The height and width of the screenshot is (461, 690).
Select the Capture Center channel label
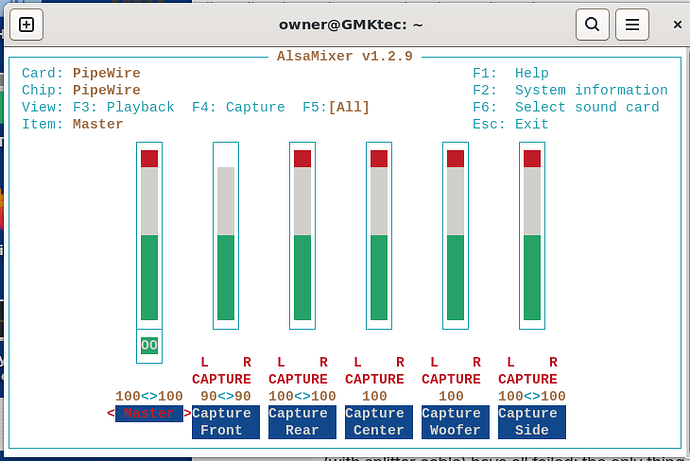tap(379, 422)
